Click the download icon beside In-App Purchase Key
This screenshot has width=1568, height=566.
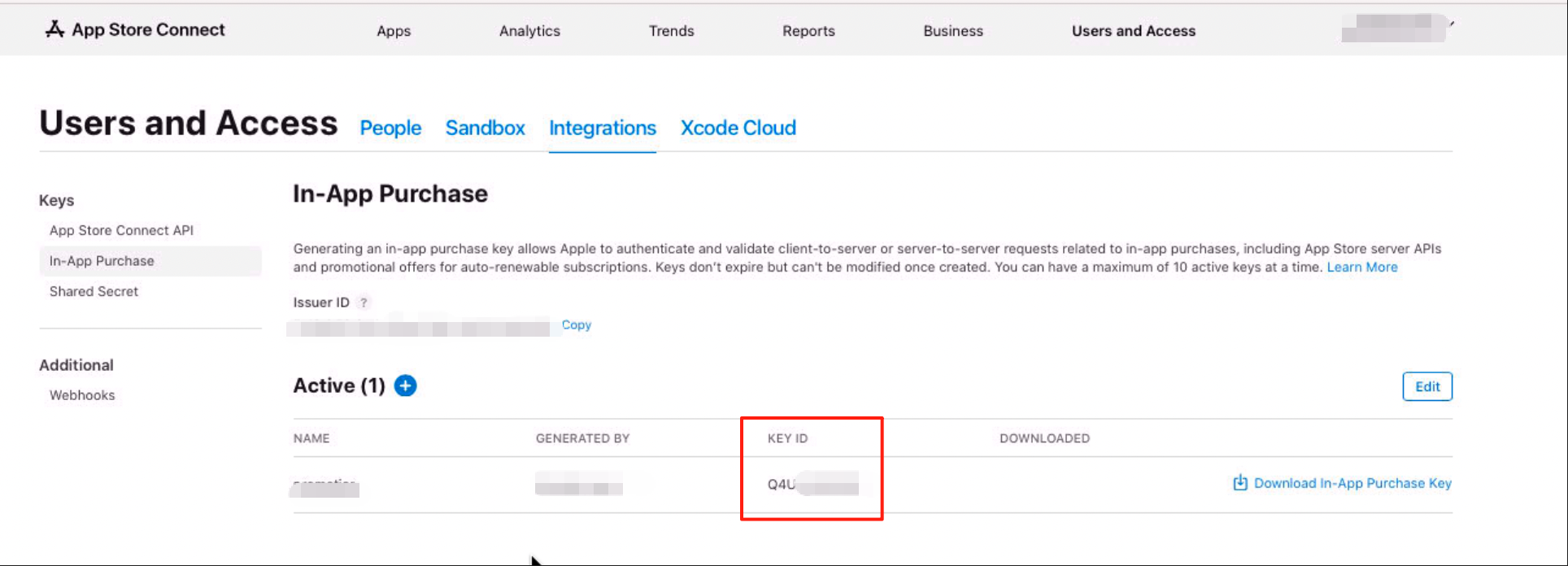pos(1239,483)
